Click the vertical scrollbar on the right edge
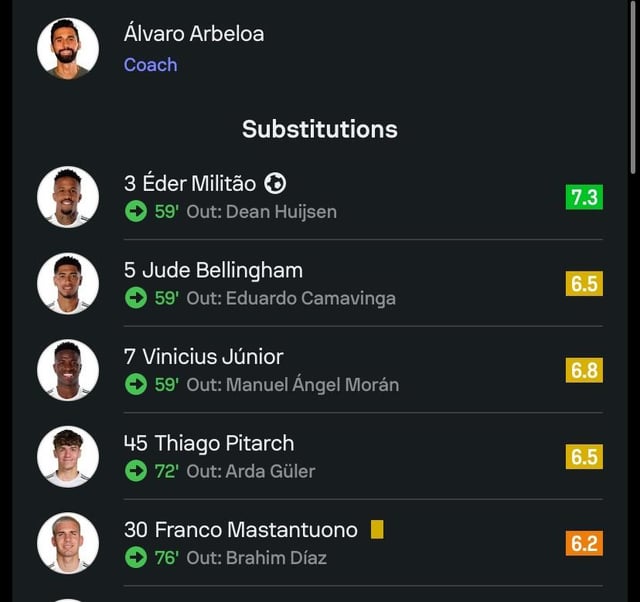This screenshot has width=640, height=602. click(633, 90)
